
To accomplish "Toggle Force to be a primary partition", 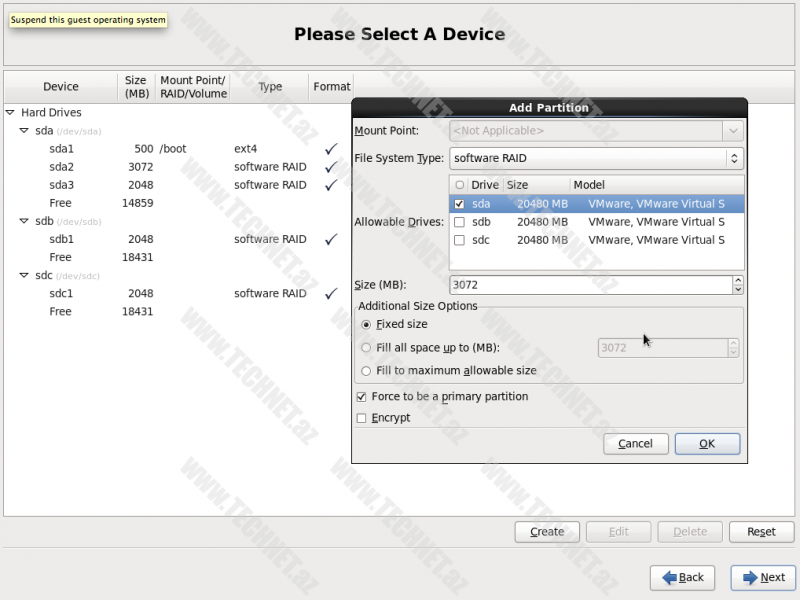I will coord(362,396).
